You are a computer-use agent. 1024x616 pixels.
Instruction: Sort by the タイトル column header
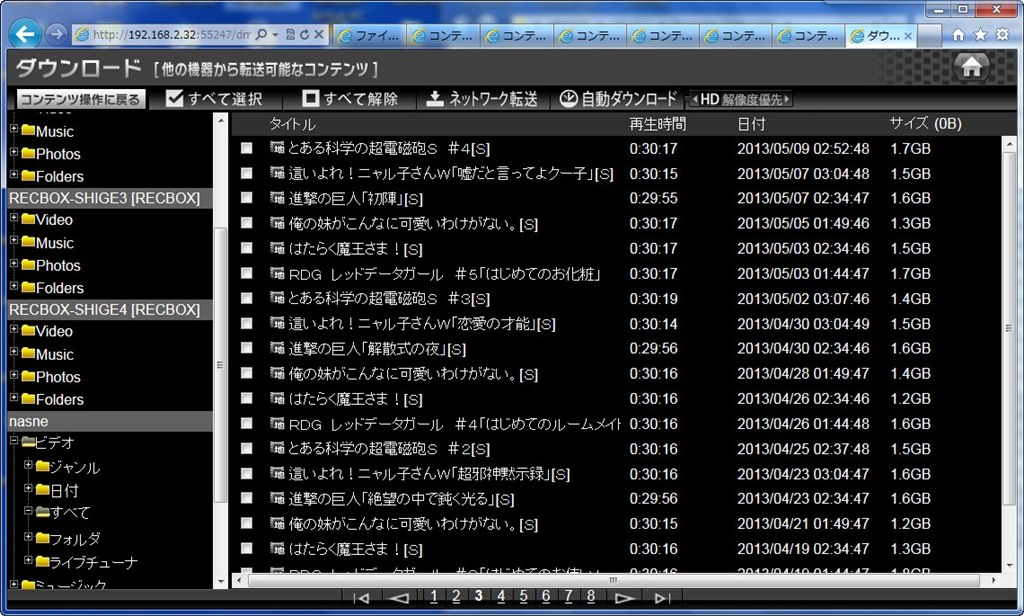click(292, 123)
